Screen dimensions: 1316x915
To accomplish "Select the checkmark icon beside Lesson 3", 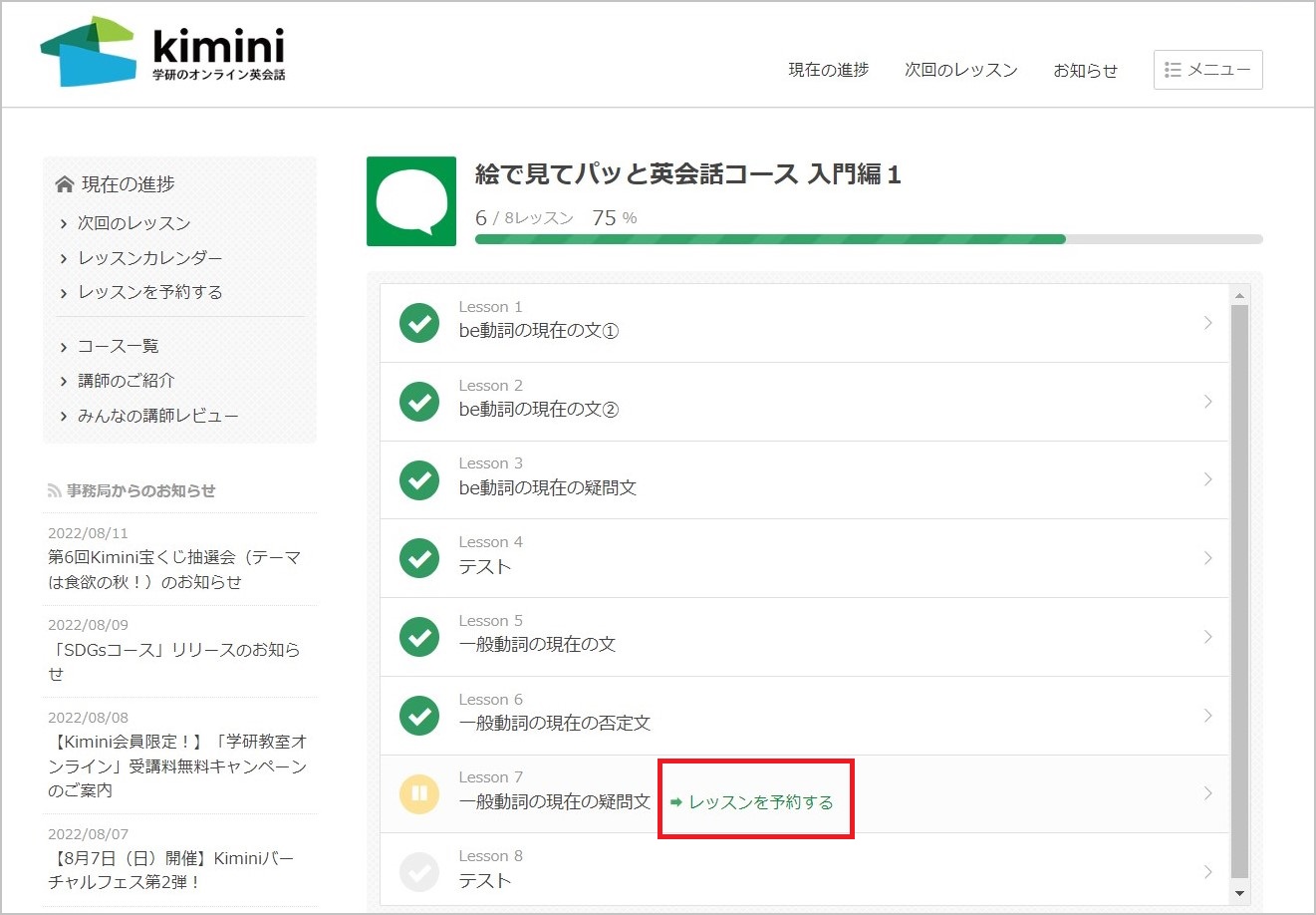I will click(418, 479).
